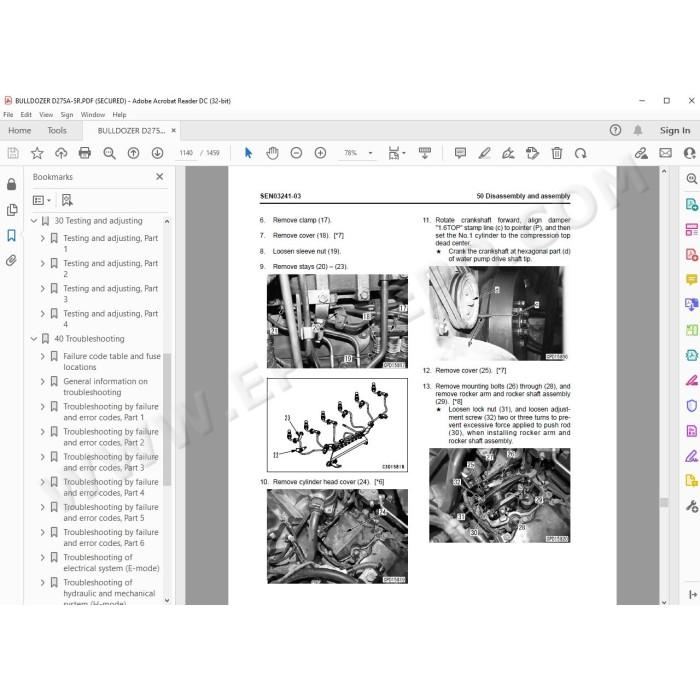Open the Attachments paperclip panel

pyautogui.click(x=12, y=260)
